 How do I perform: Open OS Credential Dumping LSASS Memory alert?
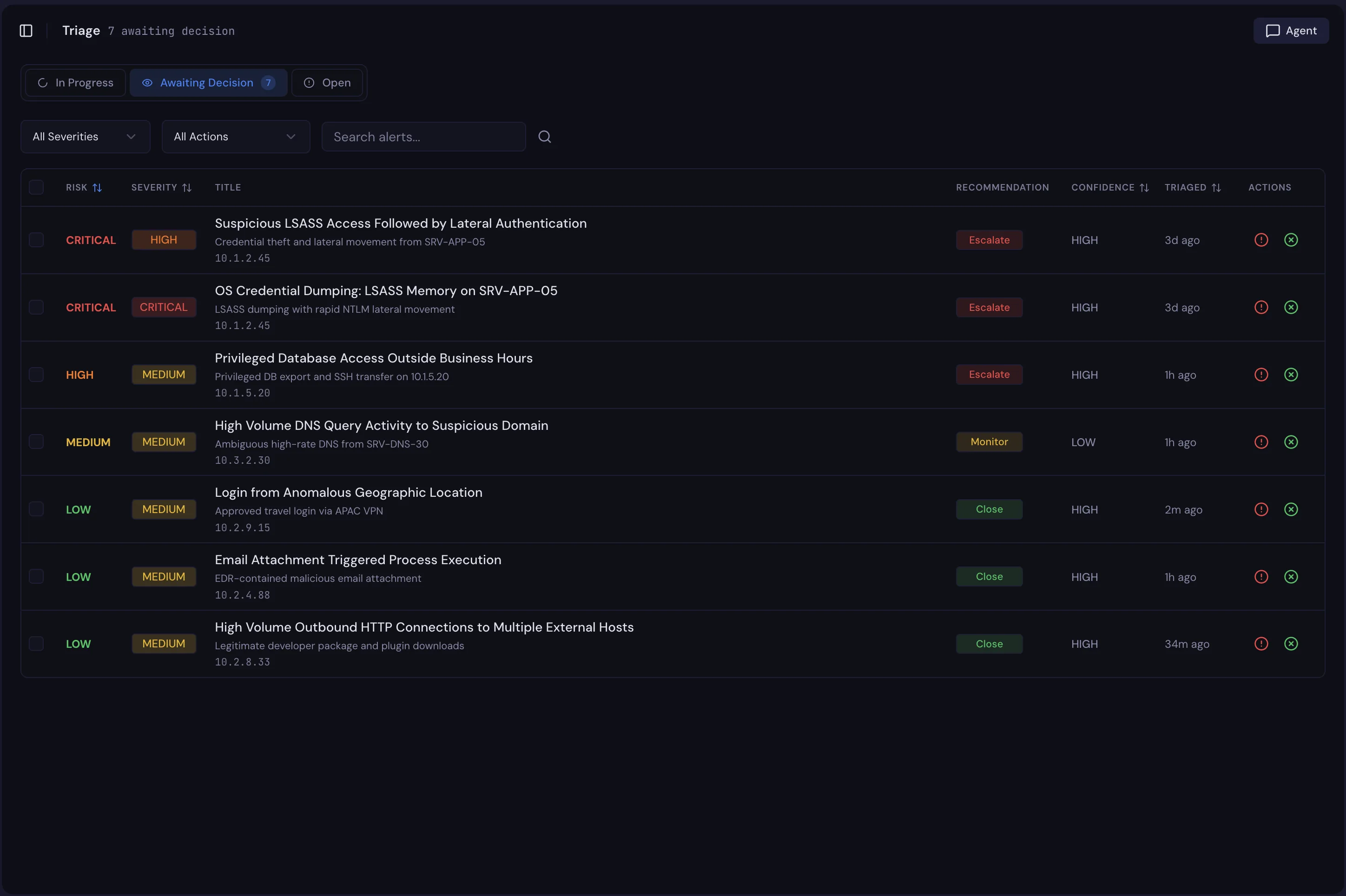[386, 291]
